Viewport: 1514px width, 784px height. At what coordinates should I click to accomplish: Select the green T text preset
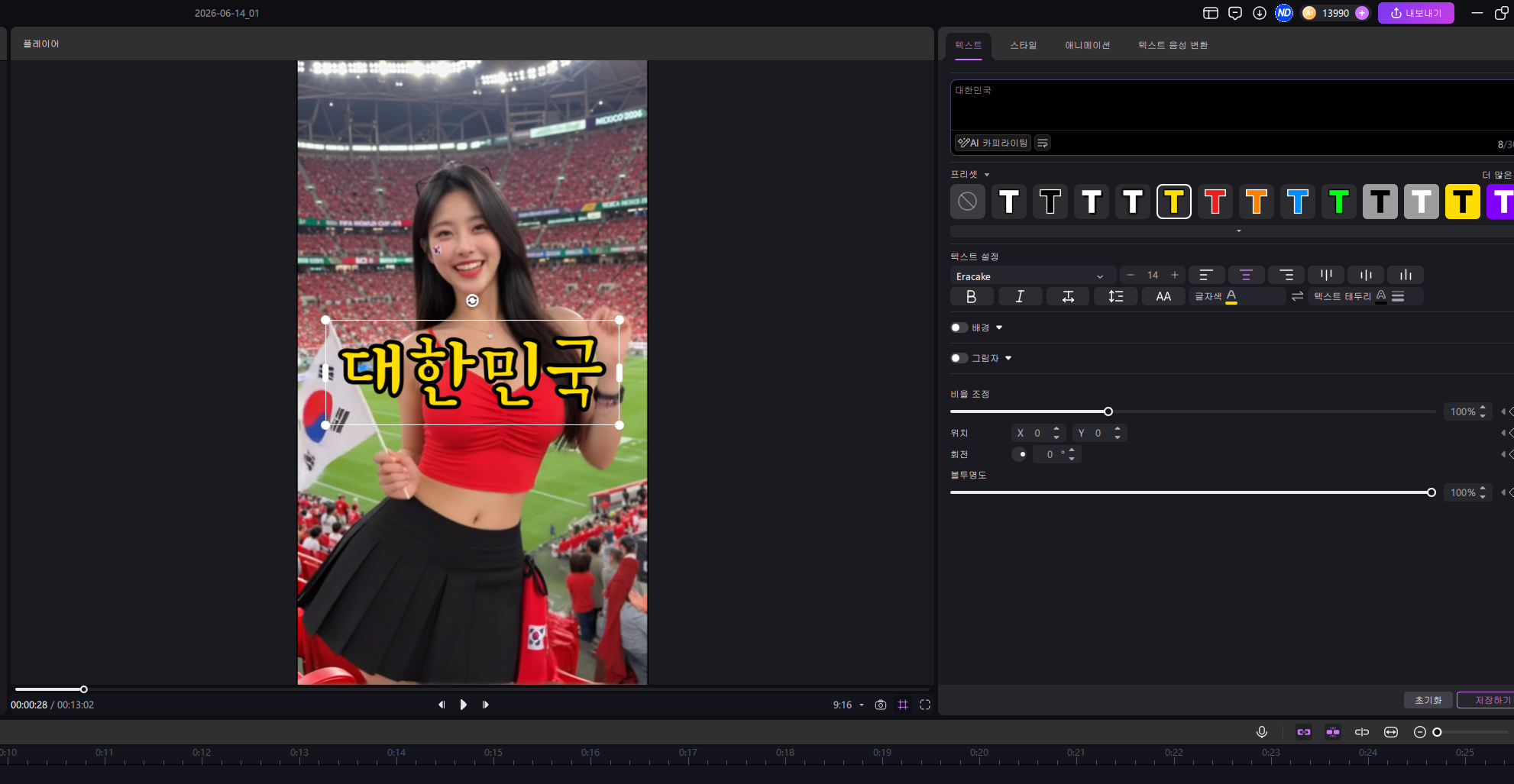coord(1339,202)
